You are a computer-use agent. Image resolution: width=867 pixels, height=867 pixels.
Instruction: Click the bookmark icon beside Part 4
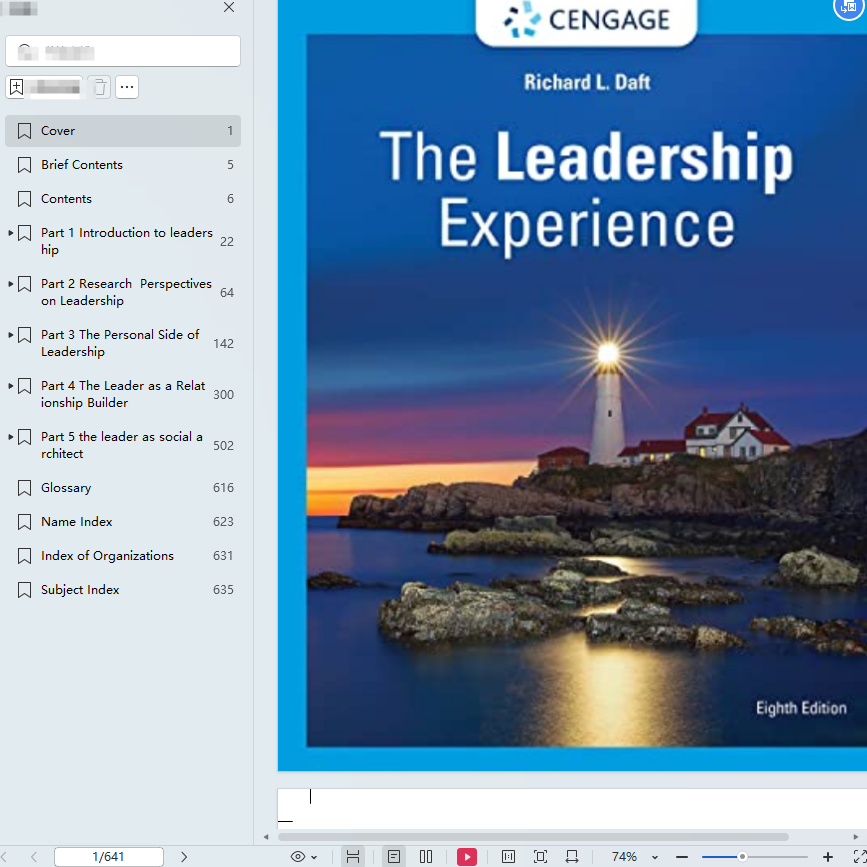coord(24,386)
